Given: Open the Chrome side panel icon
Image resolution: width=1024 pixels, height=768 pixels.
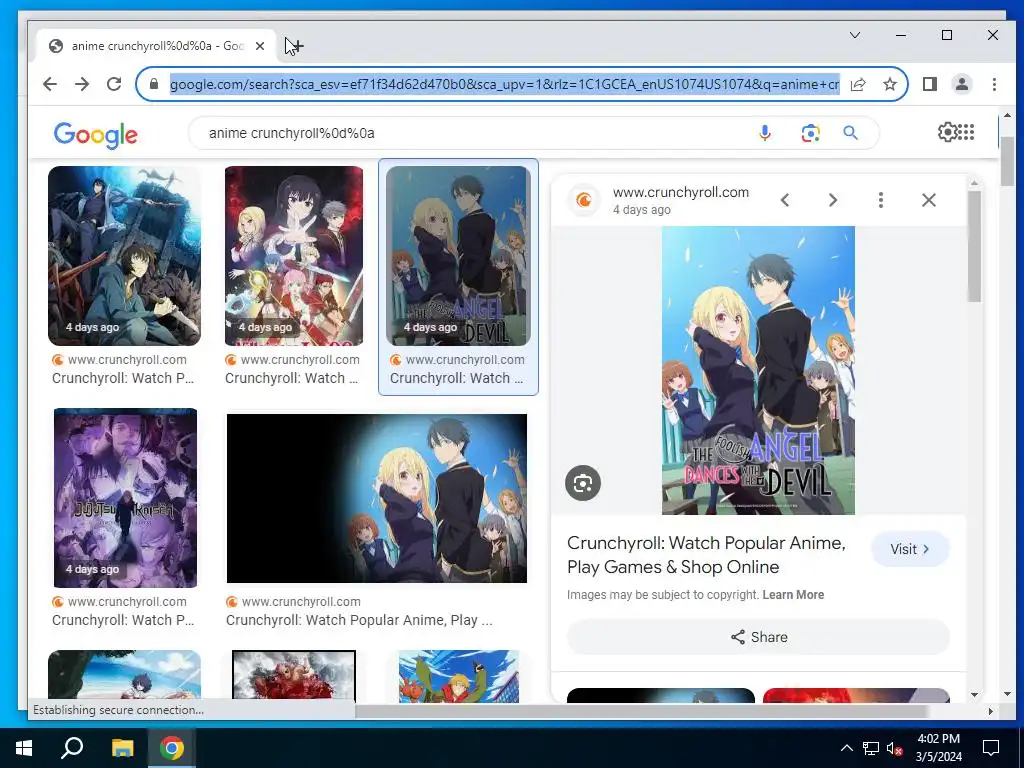Looking at the screenshot, I should pyautogui.click(x=930, y=84).
